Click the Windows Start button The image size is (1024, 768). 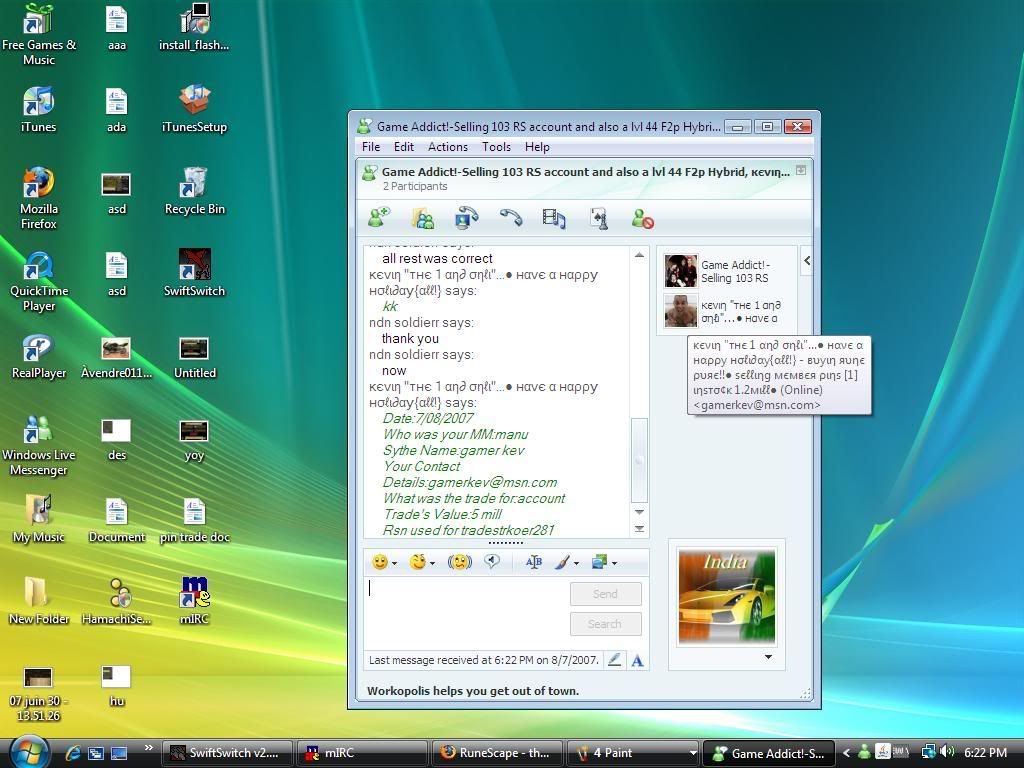[29, 752]
